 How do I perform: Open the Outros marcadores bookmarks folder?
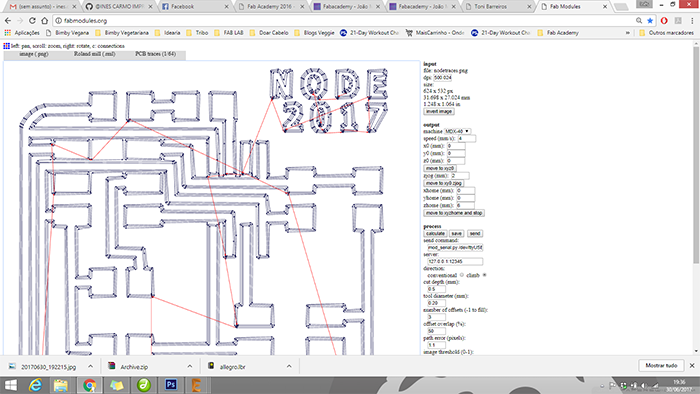click(x=666, y=33)
